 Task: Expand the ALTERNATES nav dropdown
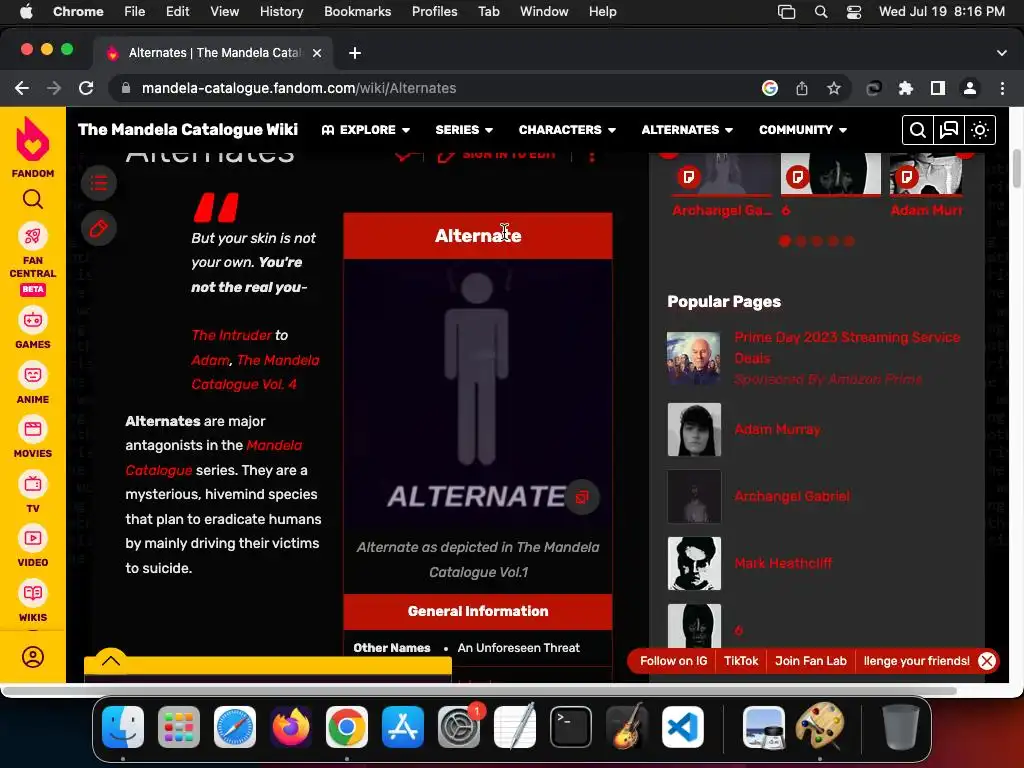[x=687, y=130]
